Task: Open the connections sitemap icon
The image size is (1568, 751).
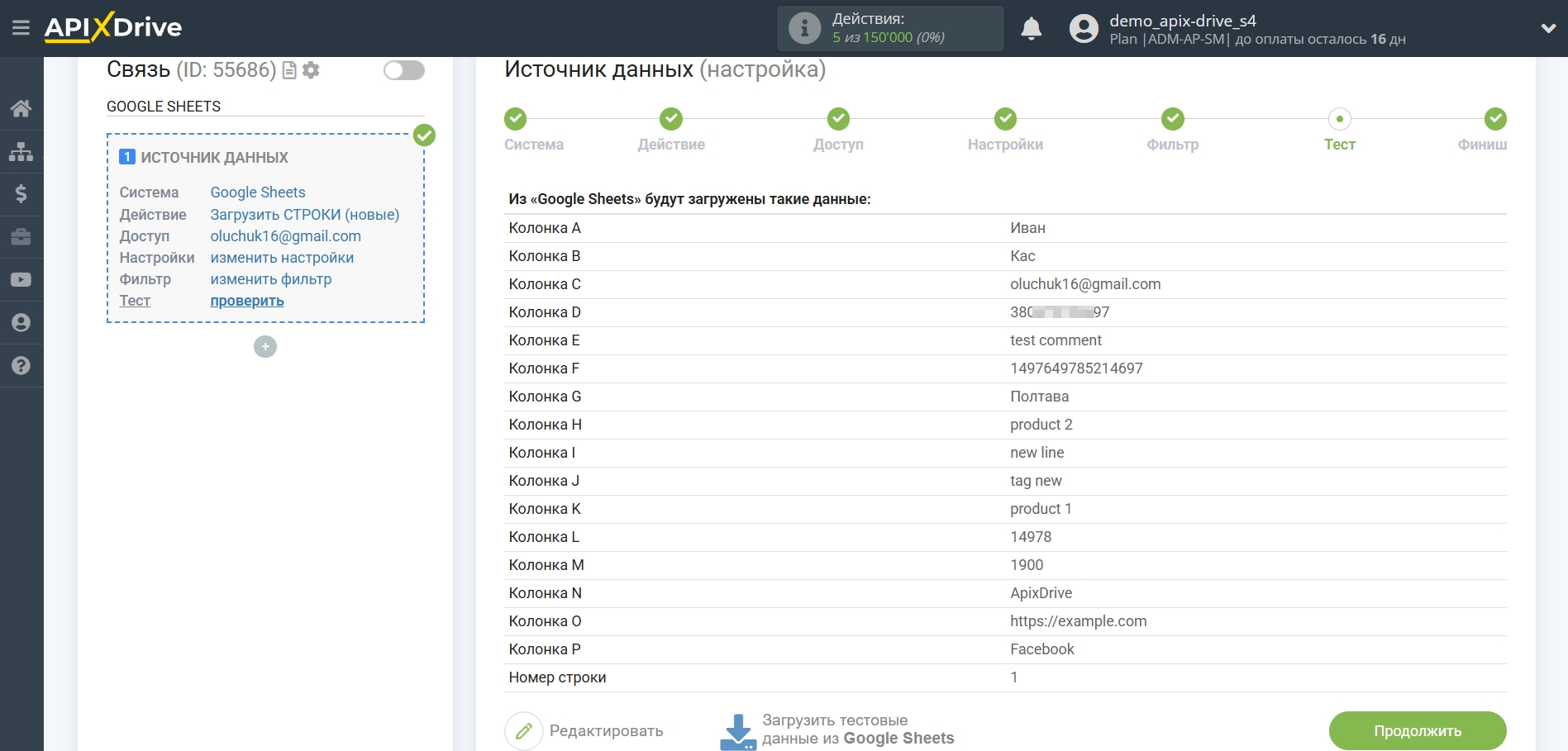Action: 21,151
